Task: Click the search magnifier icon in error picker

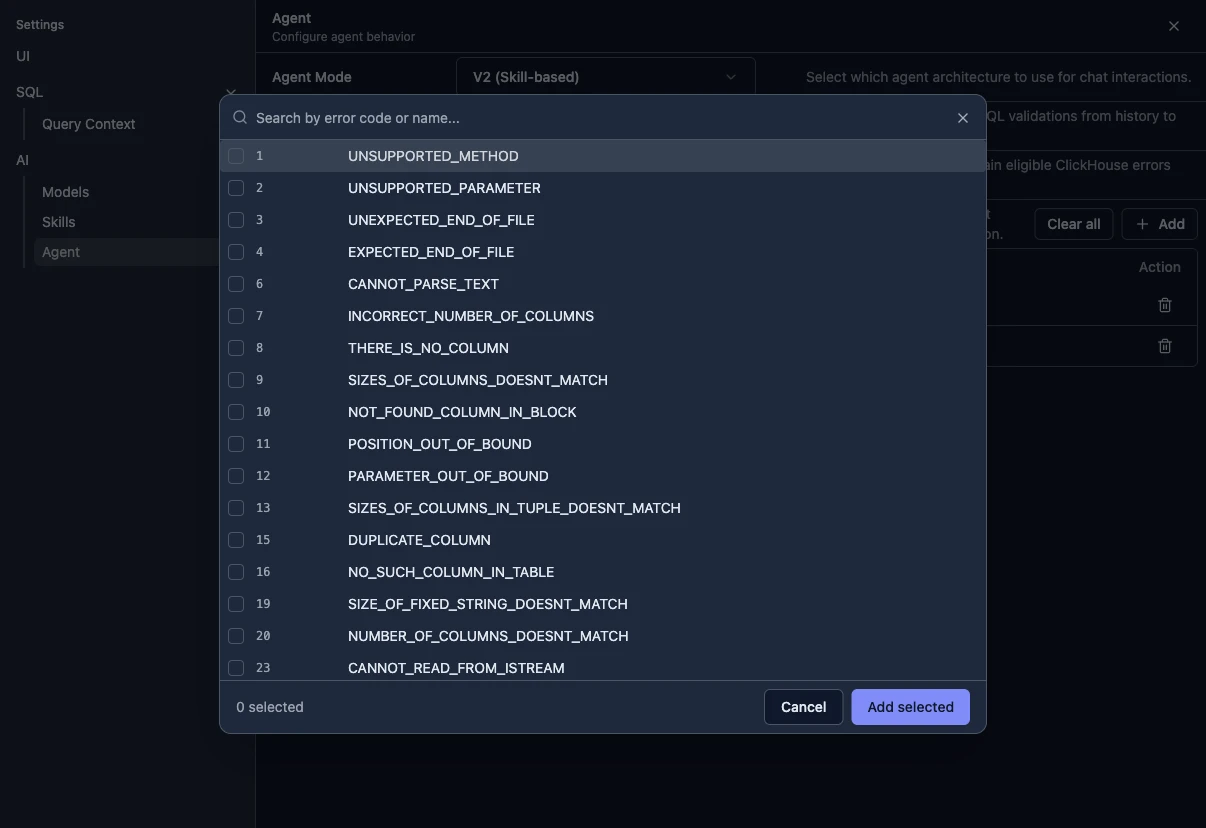Action: tap(239, 117)
